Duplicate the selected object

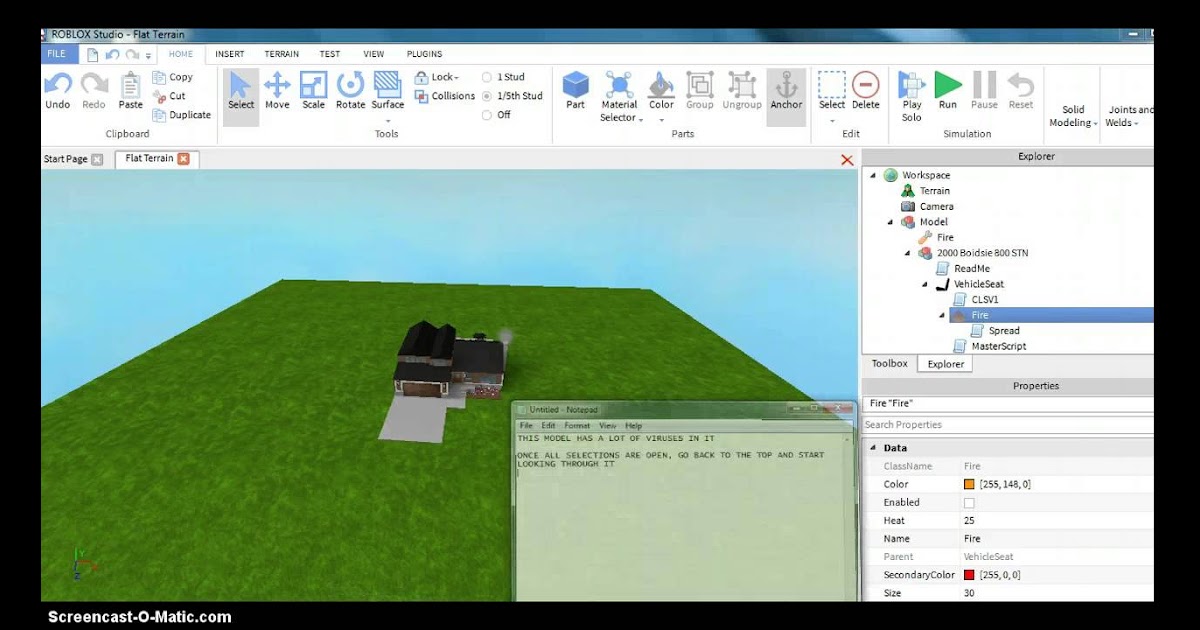coord(181,115)
